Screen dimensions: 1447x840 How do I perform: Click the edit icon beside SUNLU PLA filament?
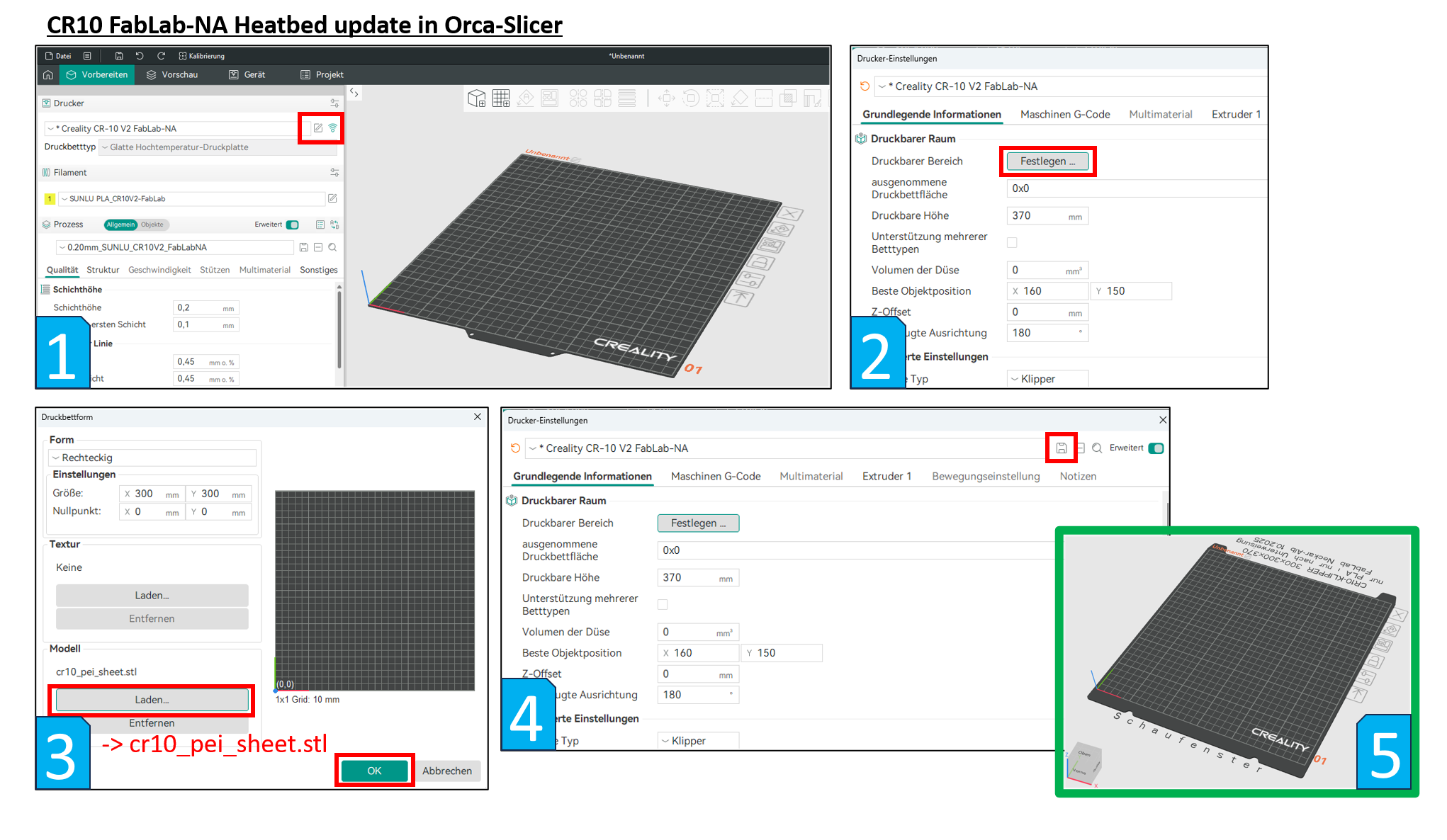(332, 198)
